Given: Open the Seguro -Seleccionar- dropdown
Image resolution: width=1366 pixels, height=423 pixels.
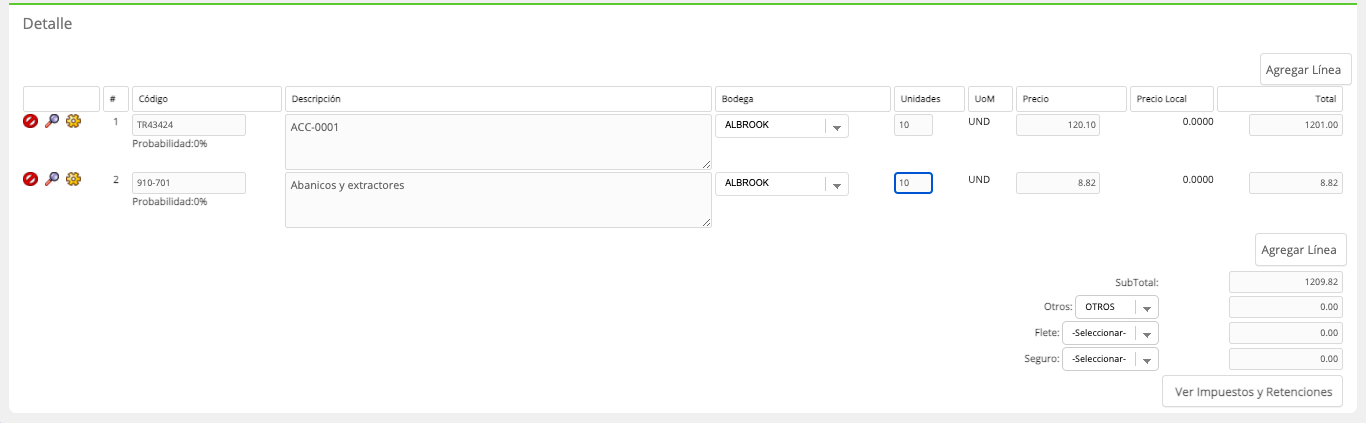Looking at the screenshot, I should point(1110,359).
